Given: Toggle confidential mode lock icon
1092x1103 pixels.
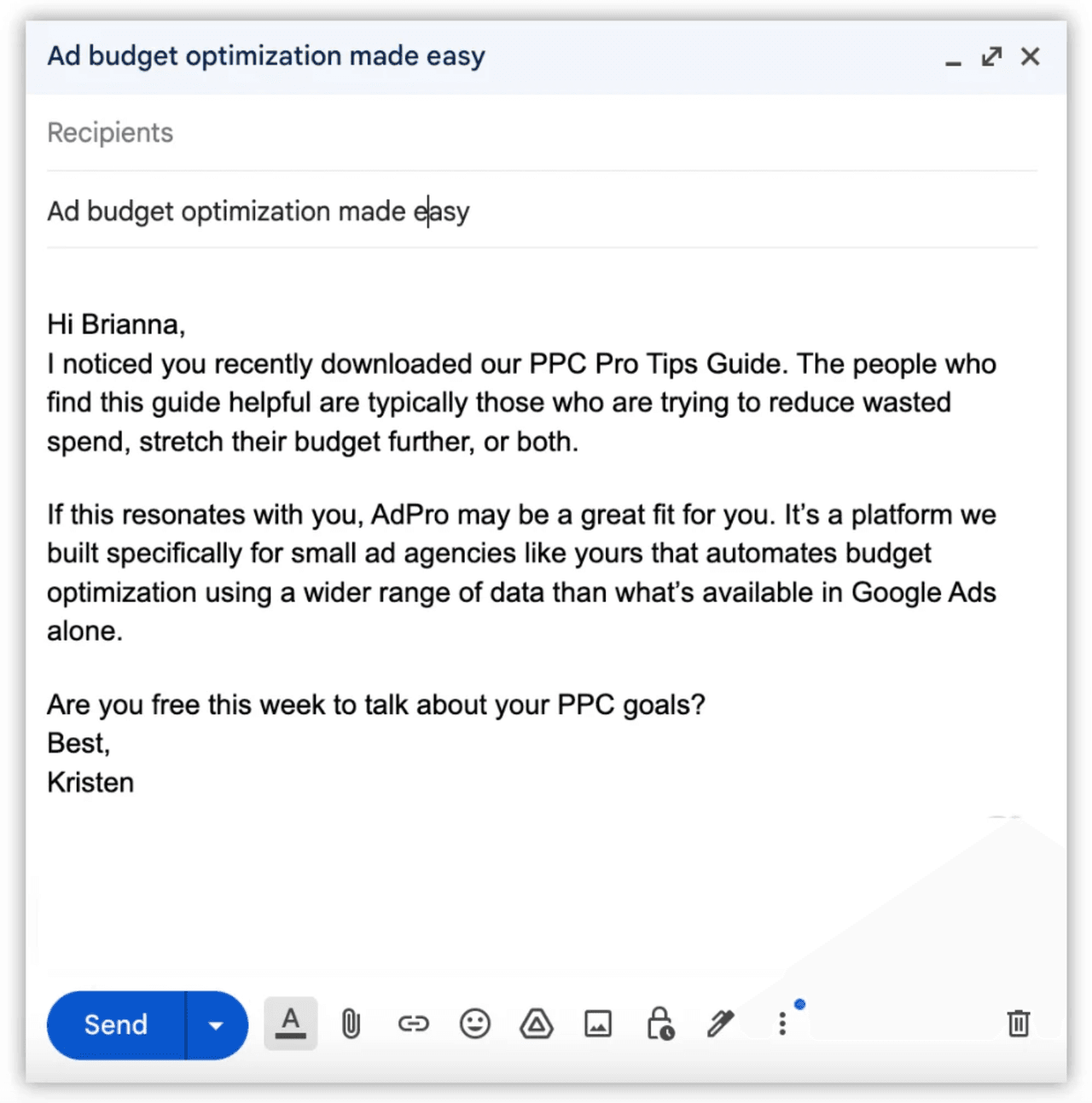Looking at the screenshot, I should pyautogui.click(x=659, y=1023).
